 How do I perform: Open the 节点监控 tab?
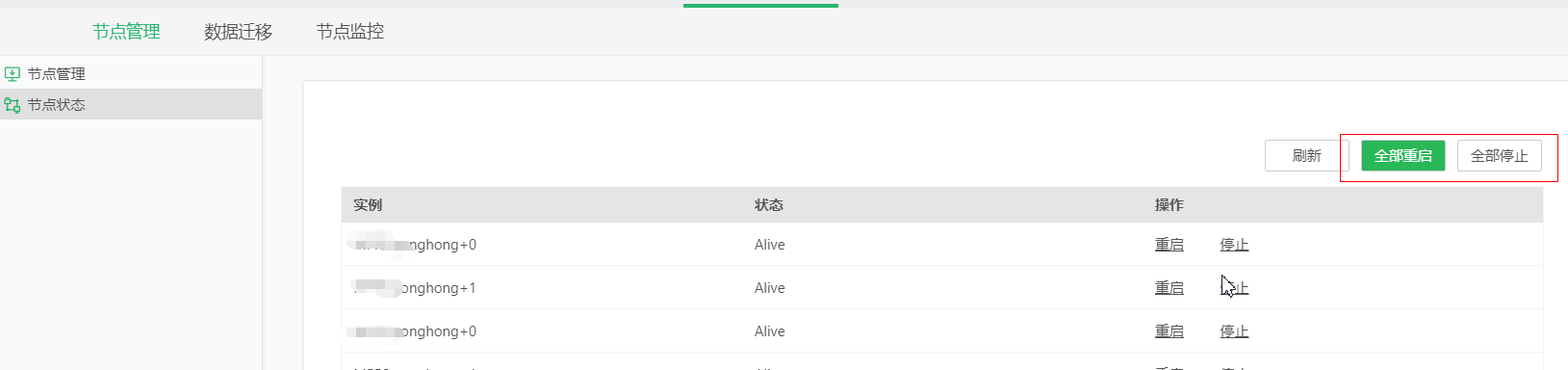[350, 32]
